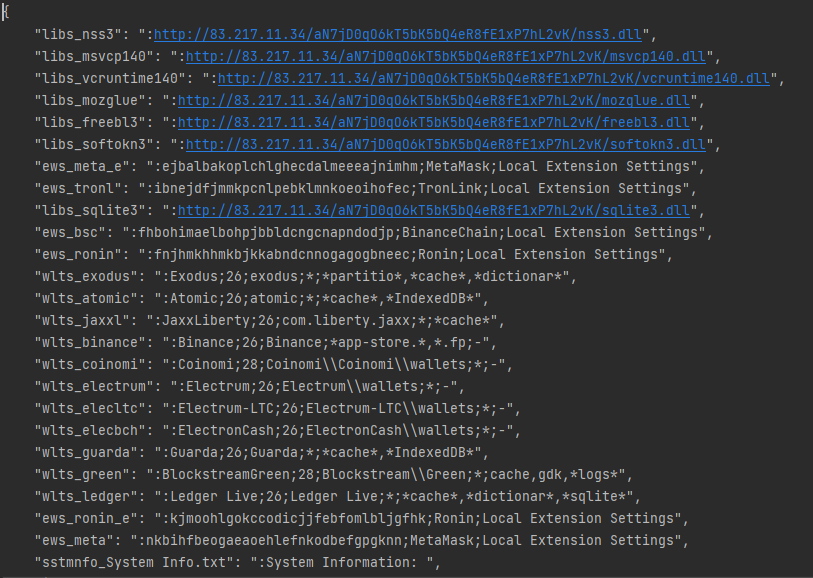Open the nss3.dll URL link
813x578 pixels.
point(398,35)
